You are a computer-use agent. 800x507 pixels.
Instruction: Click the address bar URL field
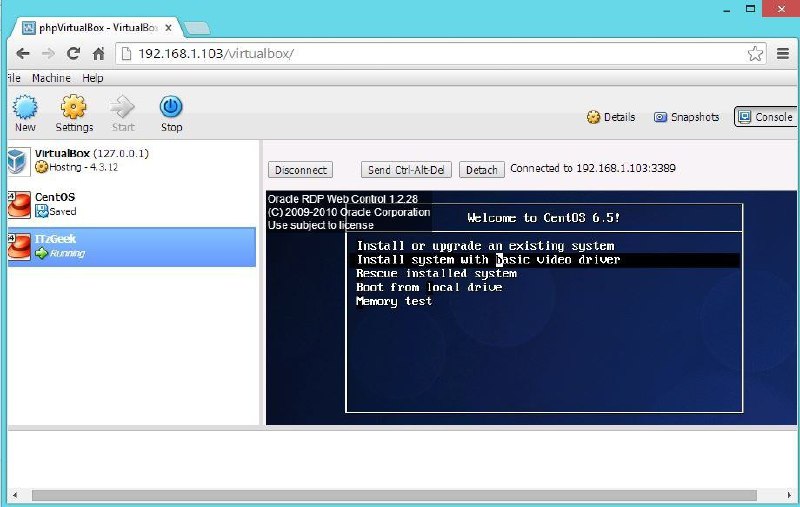coord(441,54)
